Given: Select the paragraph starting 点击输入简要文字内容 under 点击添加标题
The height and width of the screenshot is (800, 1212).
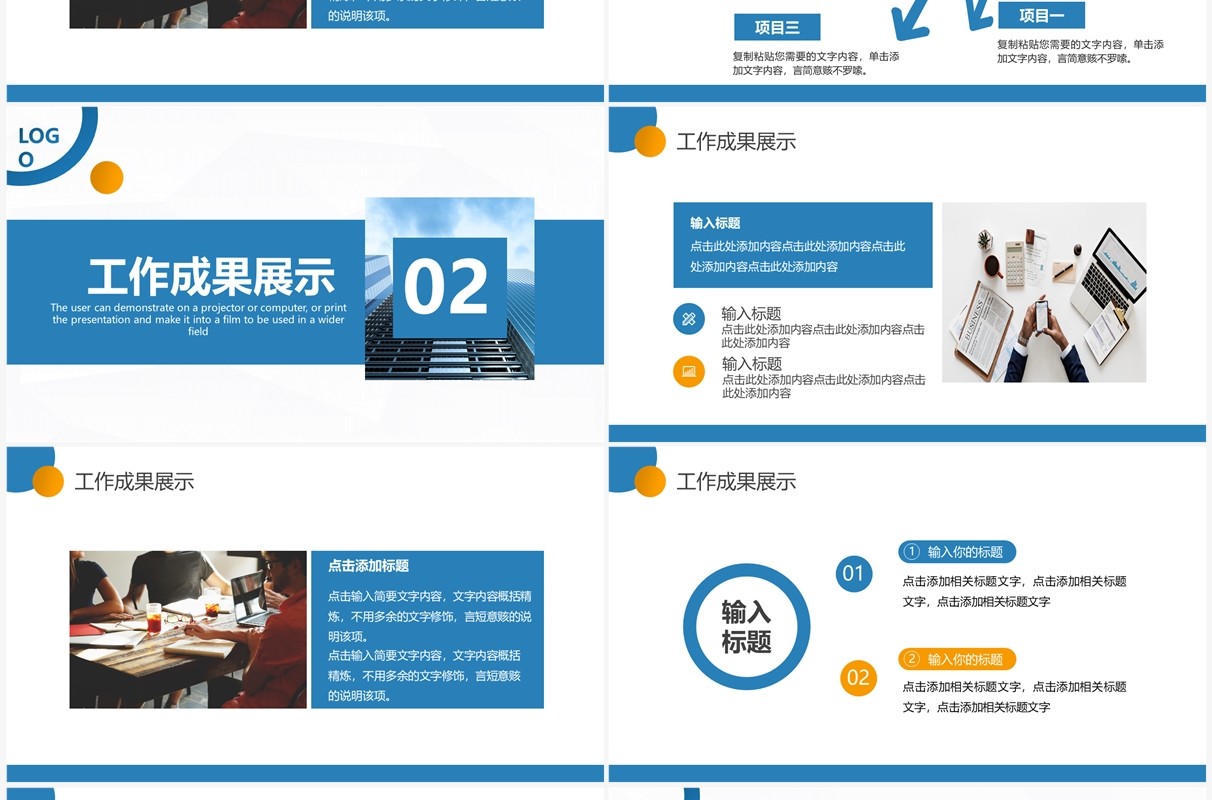Looking at the screenshot, I should coord(429,645).
